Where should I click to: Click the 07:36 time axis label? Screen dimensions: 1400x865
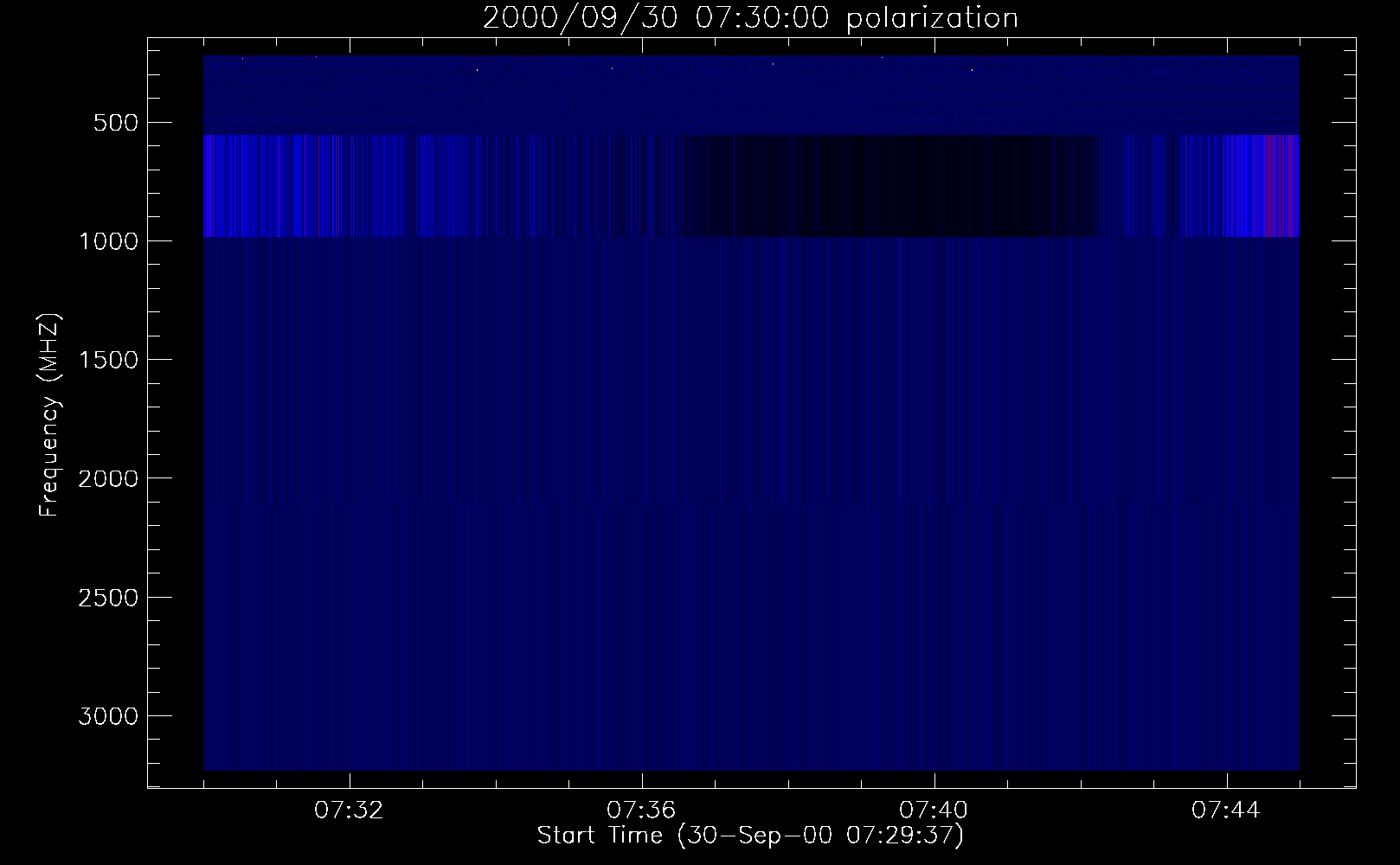[x=642, y=811]
